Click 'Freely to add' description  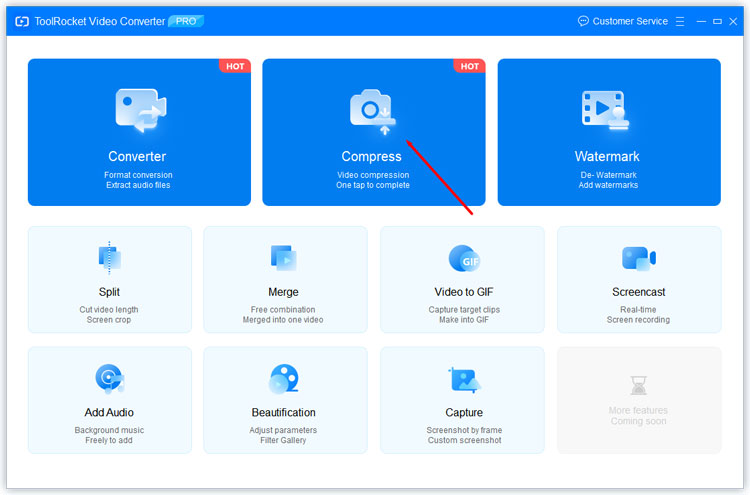pyautogui.click(x=109, y=440)
